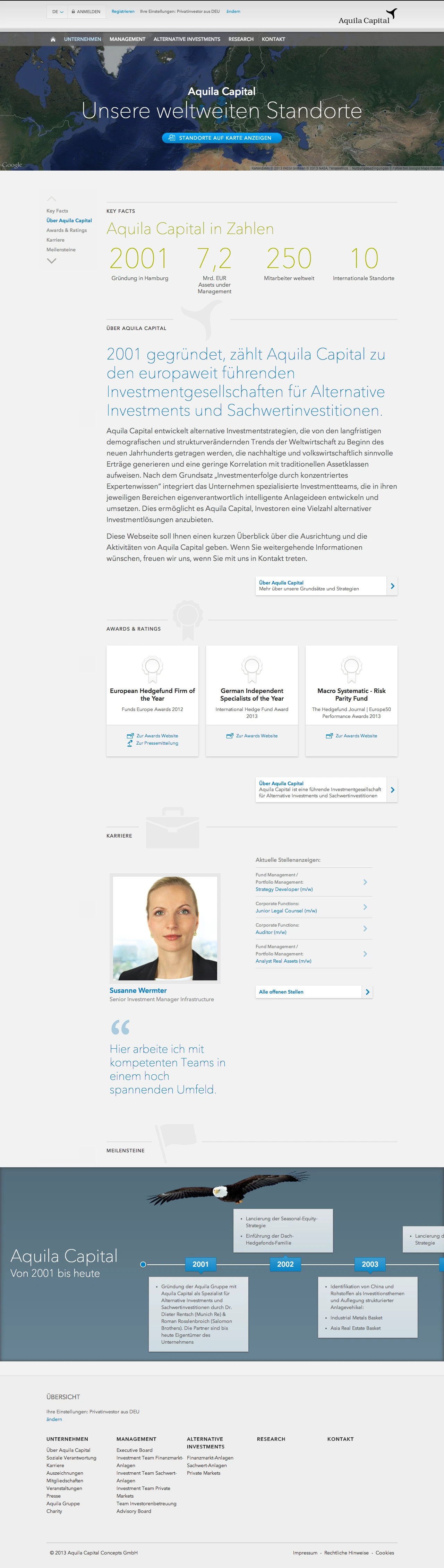
Task: Click 'ändern' link in the top bar
Action: (233, 11)
